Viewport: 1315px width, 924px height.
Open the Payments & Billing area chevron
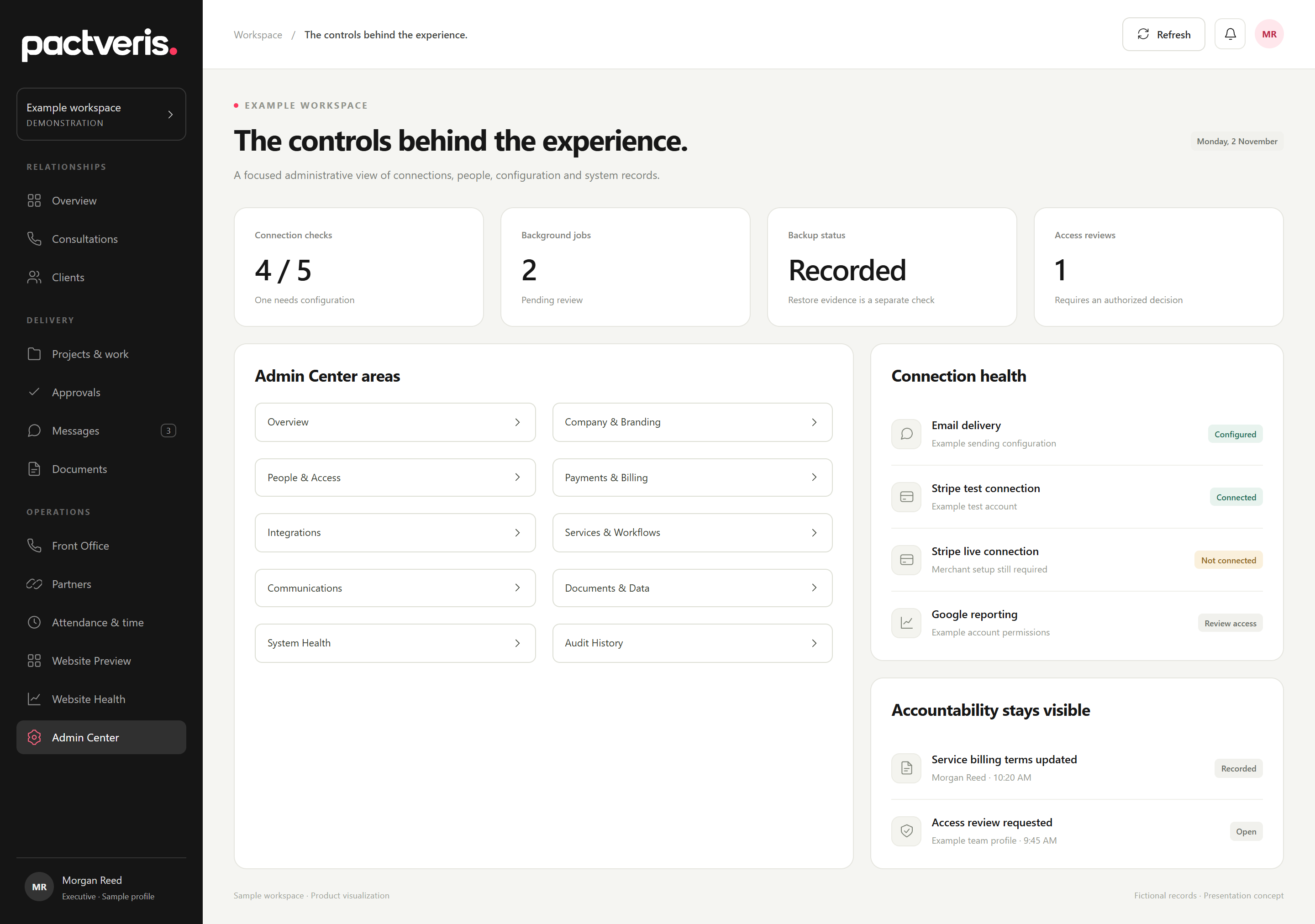coord(814,478)
